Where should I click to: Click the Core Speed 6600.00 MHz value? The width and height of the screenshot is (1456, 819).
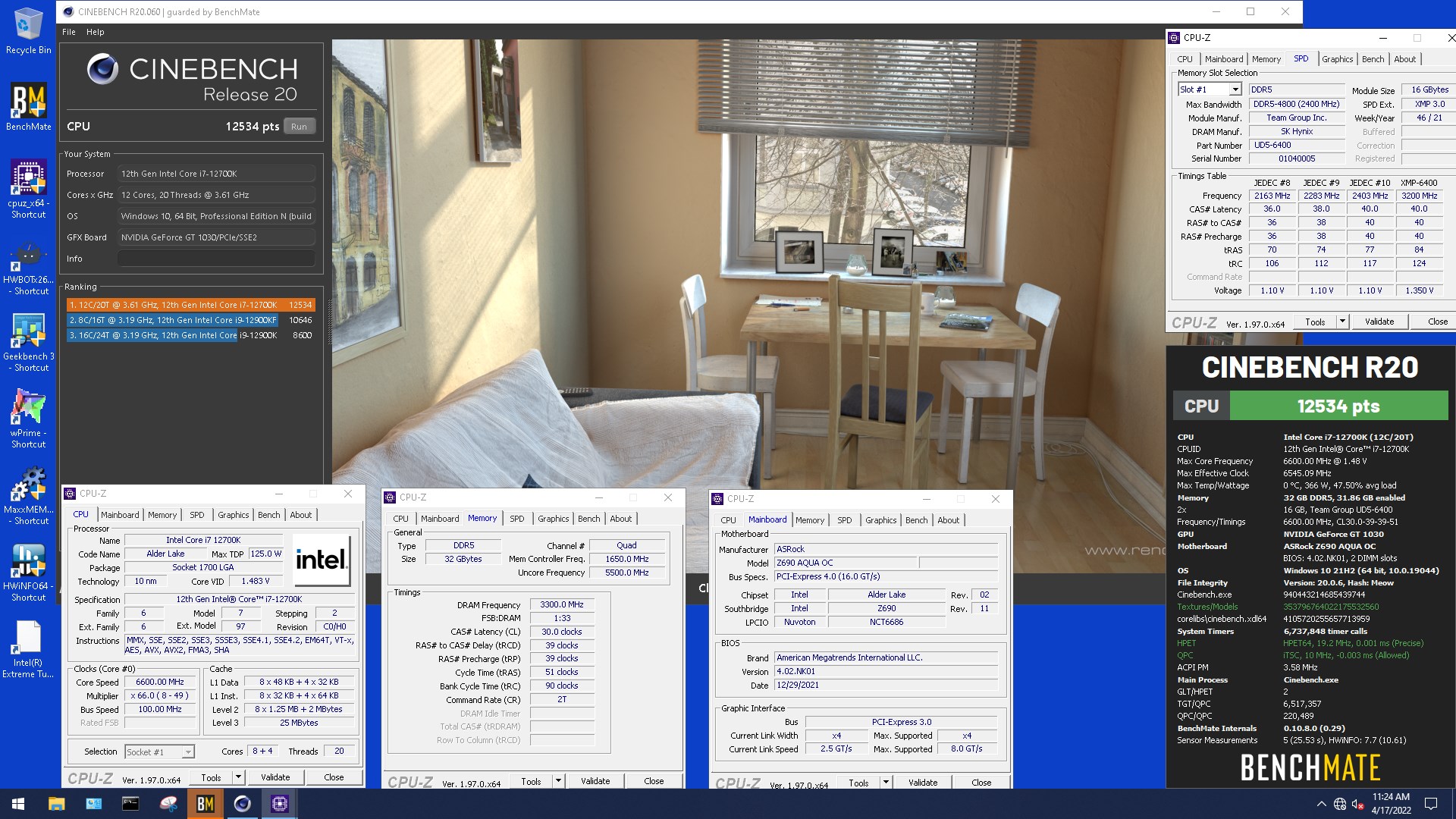click(159, 682)
